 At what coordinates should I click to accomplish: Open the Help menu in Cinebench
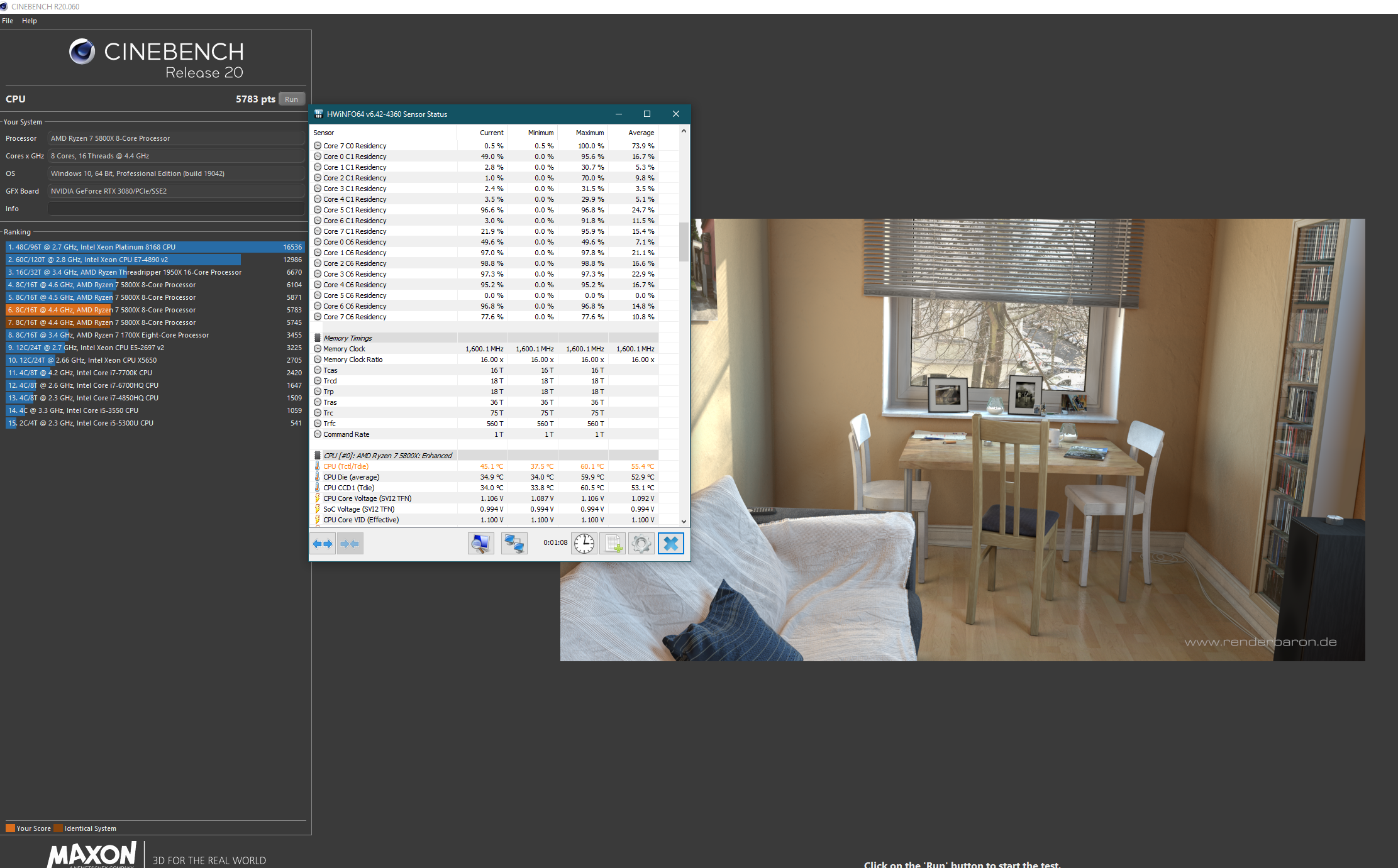[30, 21]
